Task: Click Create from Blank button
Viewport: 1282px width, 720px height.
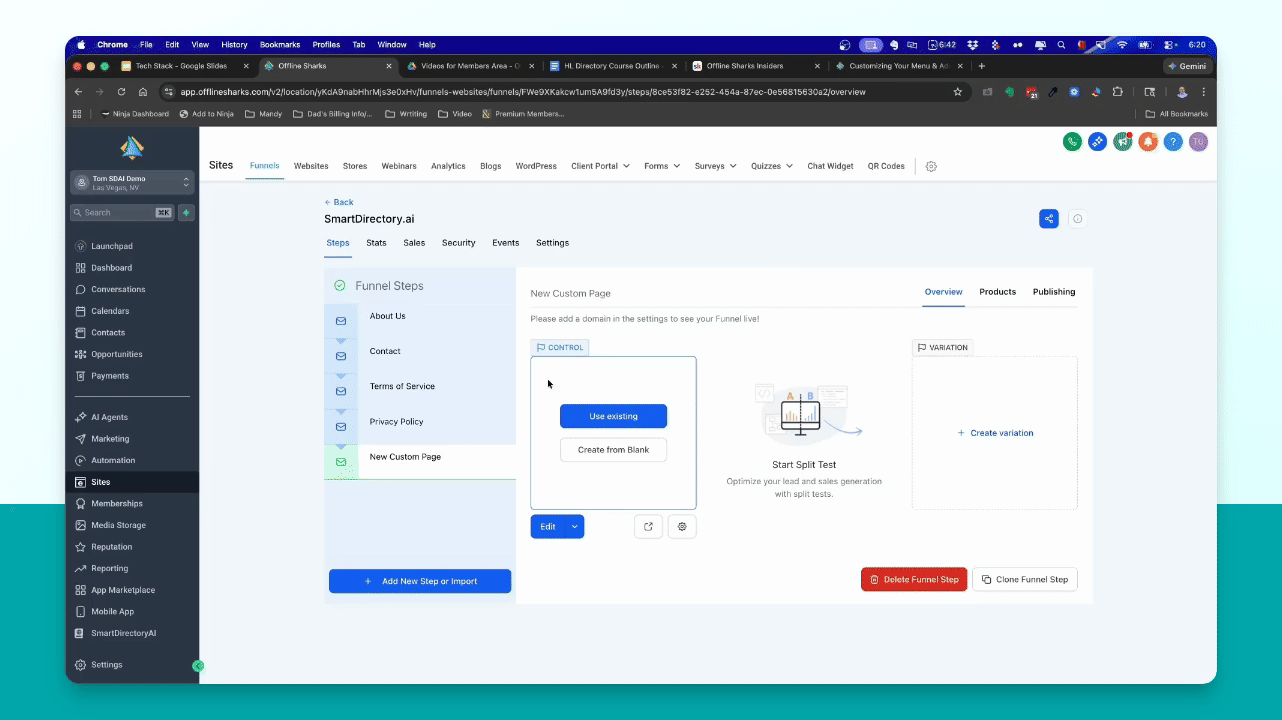Action: [x=613, y=450]
